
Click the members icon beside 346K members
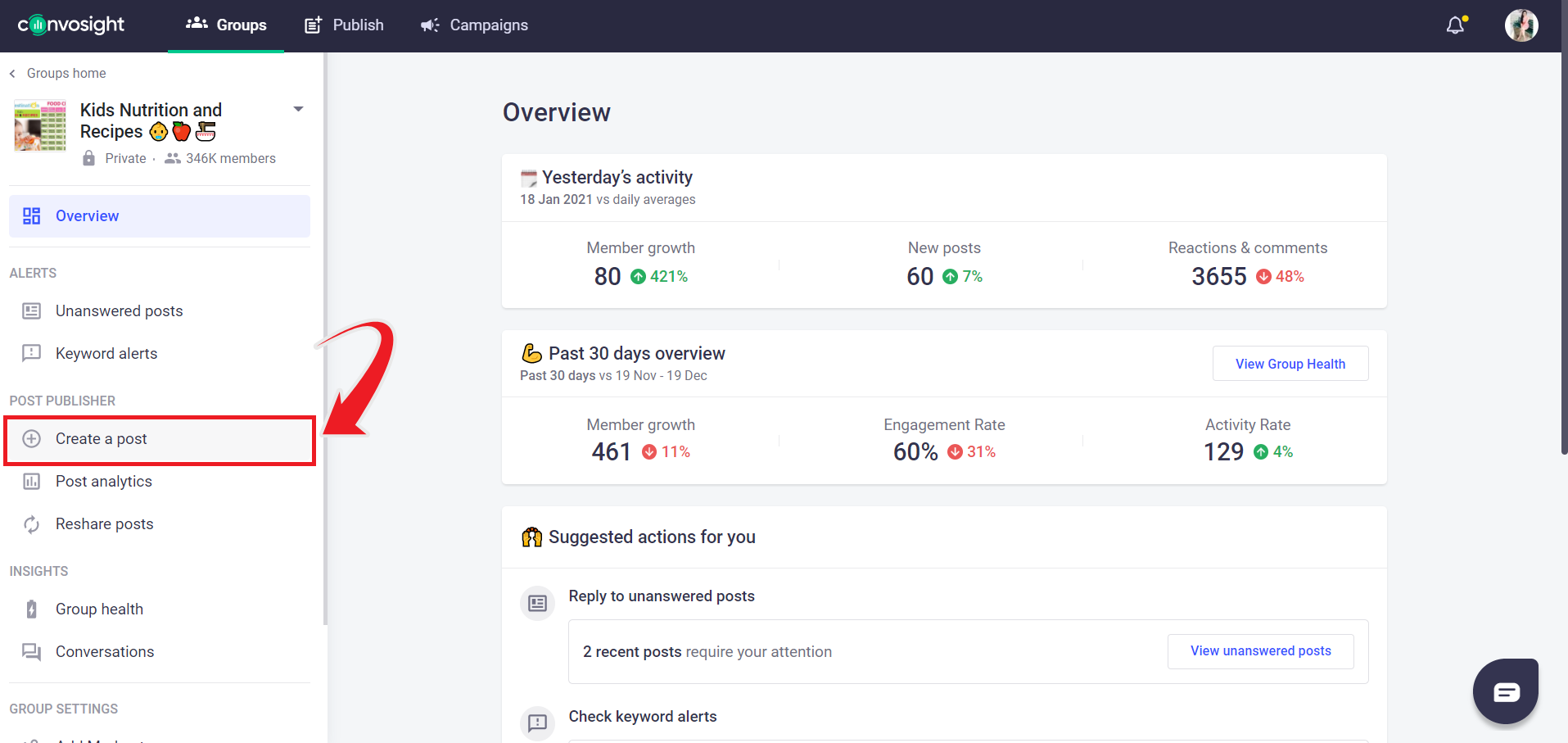173,158
